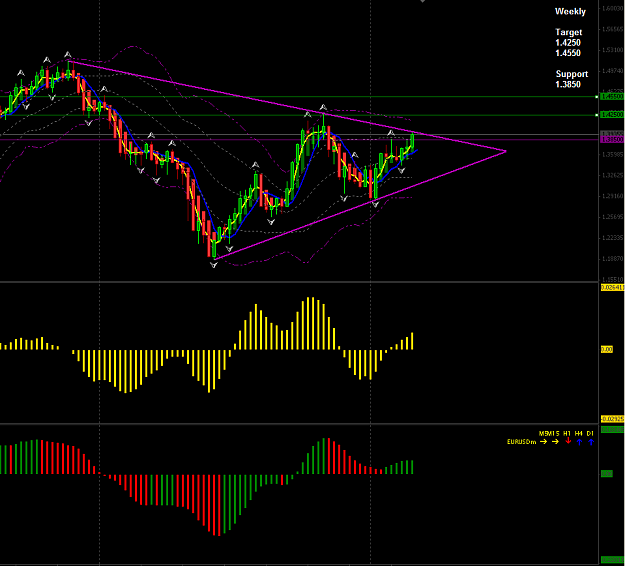Click the 1.35985 price axis label
The width and height of the screenshot is (625, 566).
(x=613, y=154)
